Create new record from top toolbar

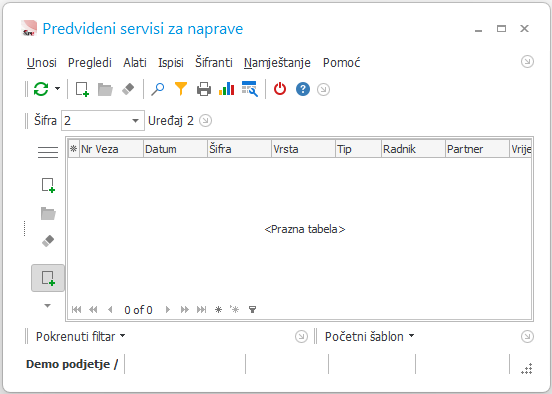click(82, 89)
